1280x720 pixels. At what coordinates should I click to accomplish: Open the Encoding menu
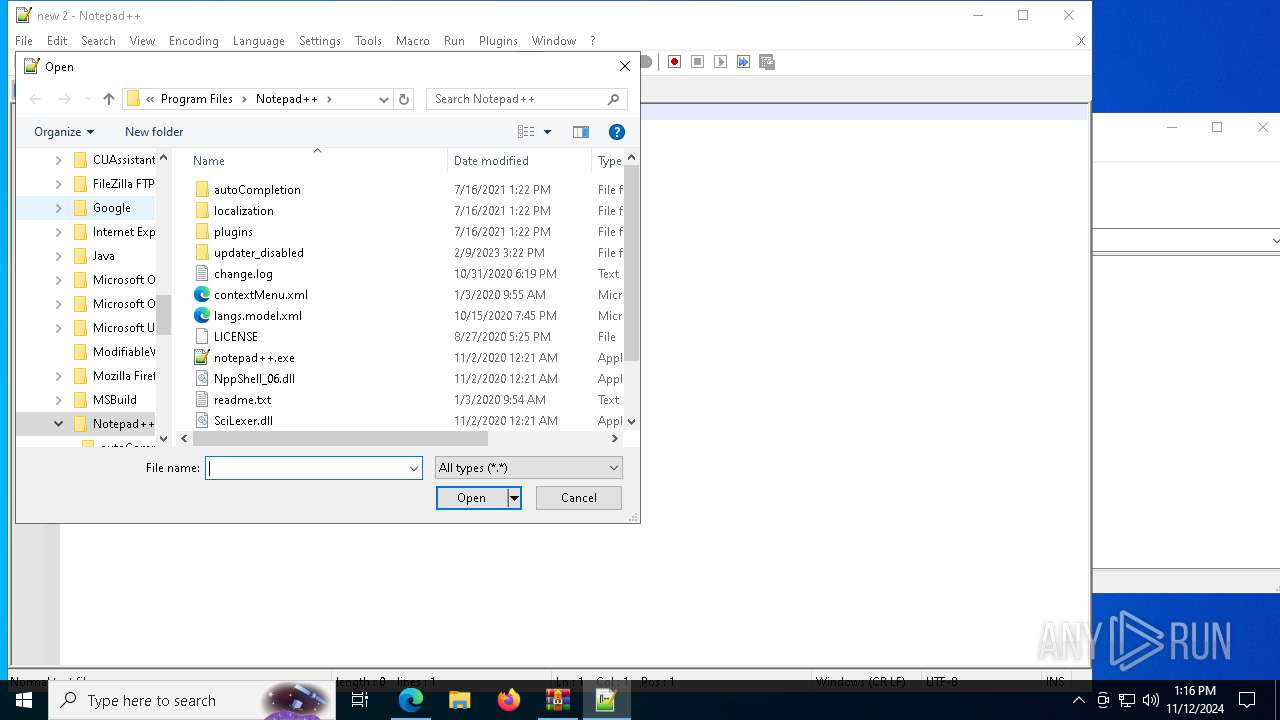click(x=193, y=41)
